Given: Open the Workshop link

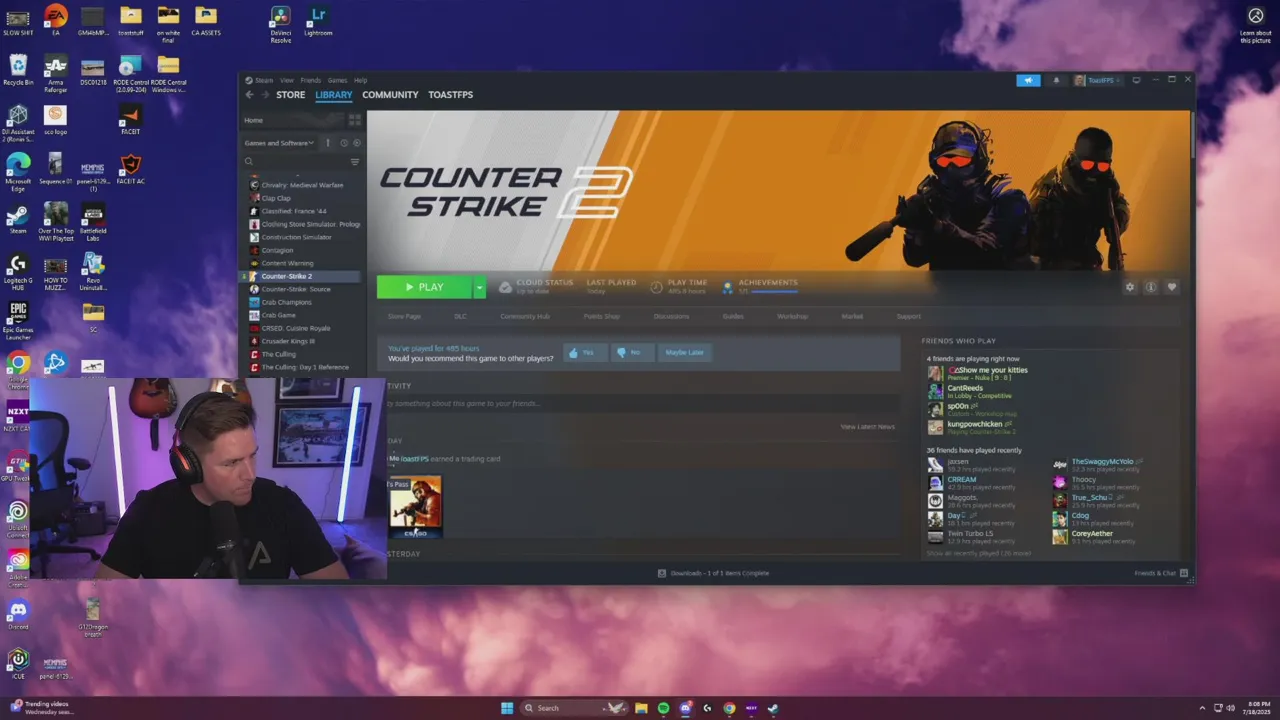Looking at the screenshot, I should point(792,316).
